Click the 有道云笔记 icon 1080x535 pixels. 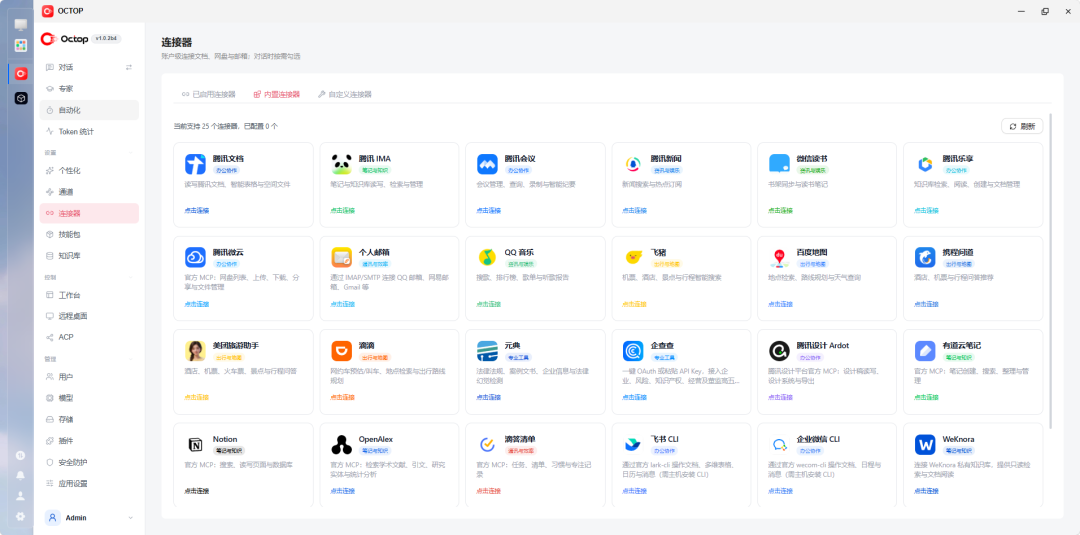(x=925, y=351)
